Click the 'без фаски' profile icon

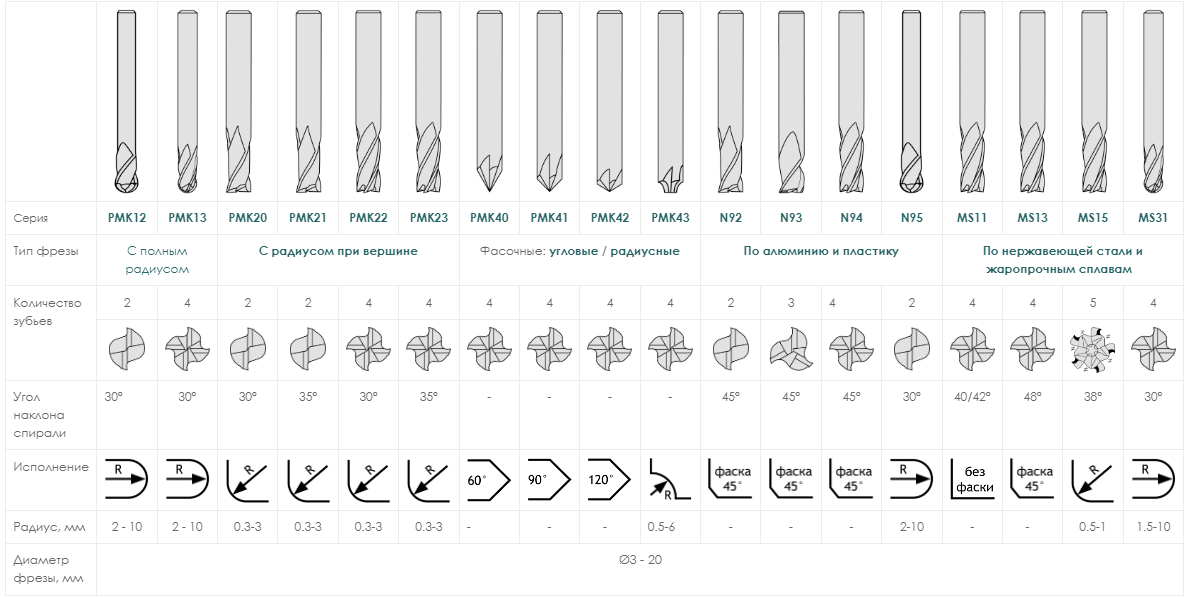(973, 478)
